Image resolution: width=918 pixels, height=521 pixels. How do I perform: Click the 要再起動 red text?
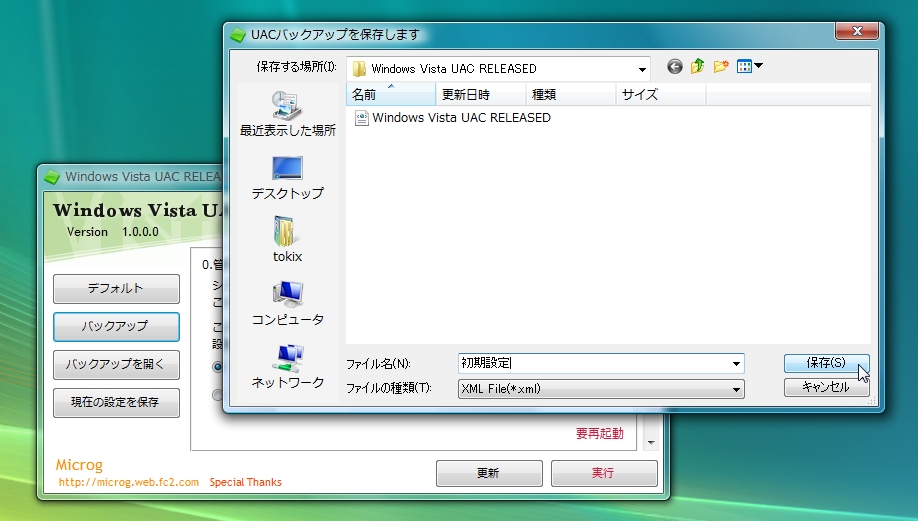click(600, 434)
